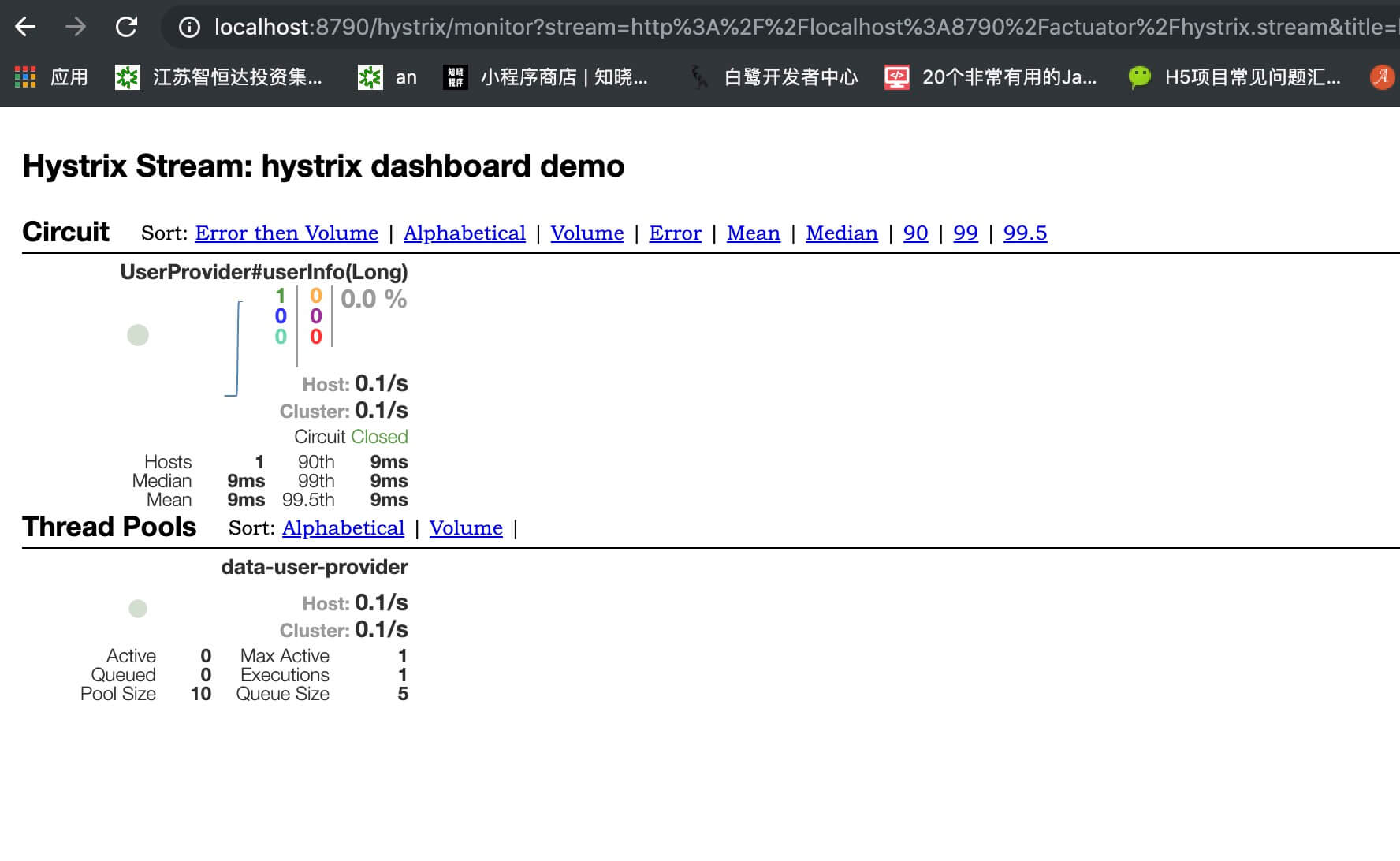The width and height of the screenshot is (1400, 861).
Task: Open the 白鹭开发者中心 bookmark
Action: click(x=773, y=77)
